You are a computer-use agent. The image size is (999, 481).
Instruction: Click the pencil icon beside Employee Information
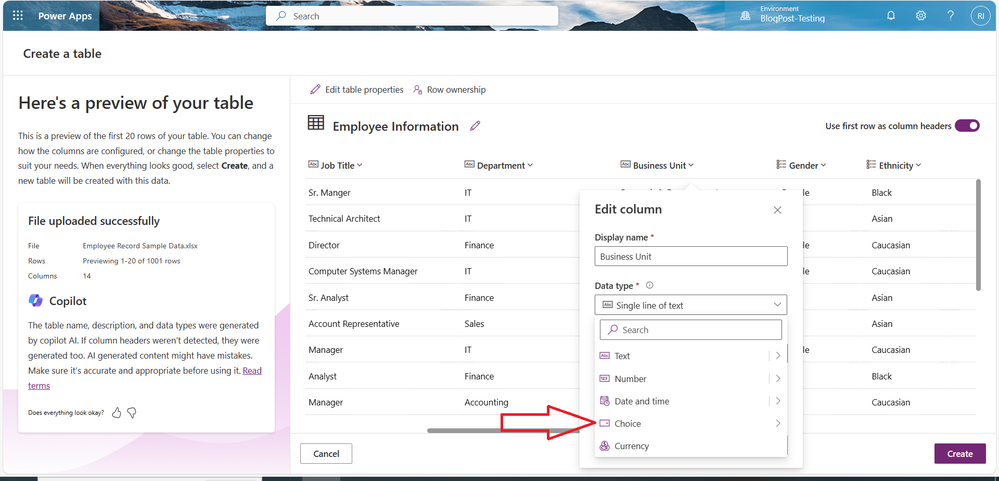pos(475,126)
